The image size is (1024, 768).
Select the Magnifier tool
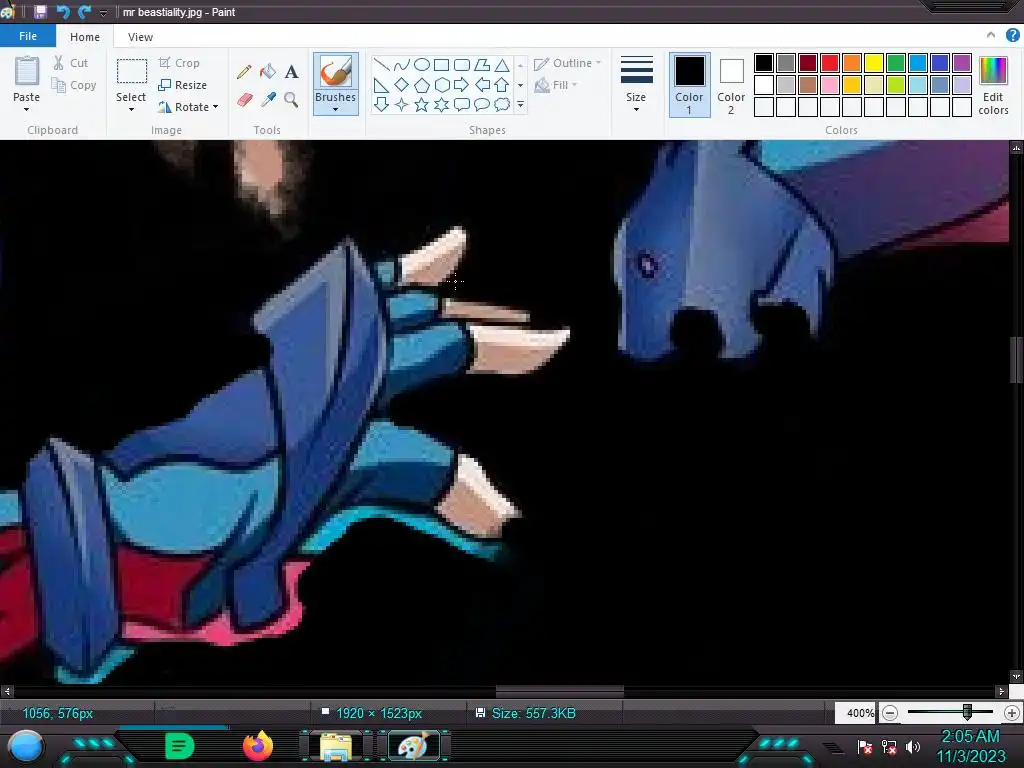[x=291, y=99]
